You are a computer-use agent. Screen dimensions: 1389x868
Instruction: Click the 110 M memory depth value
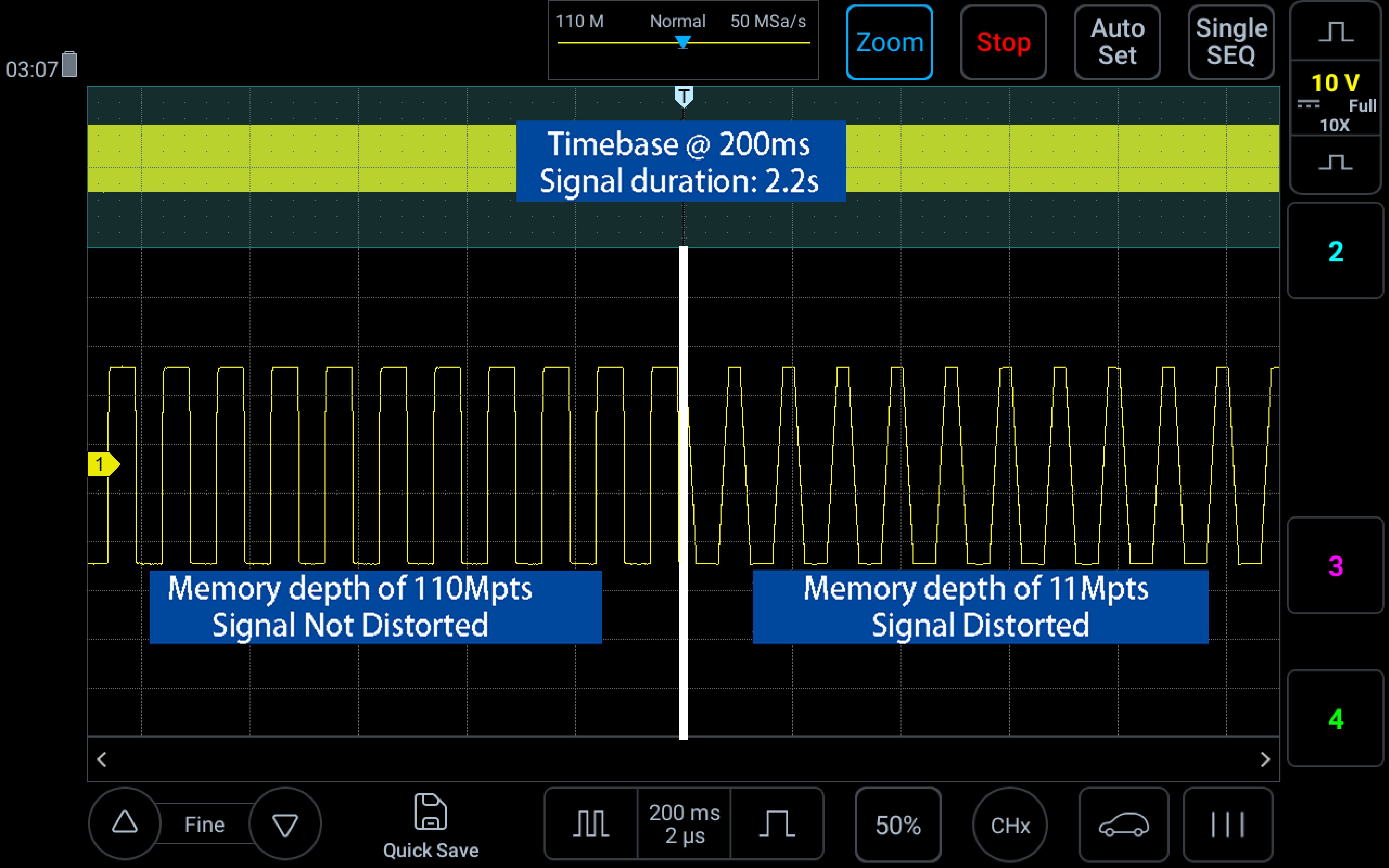pyautogui.click(x=580, y=21)
